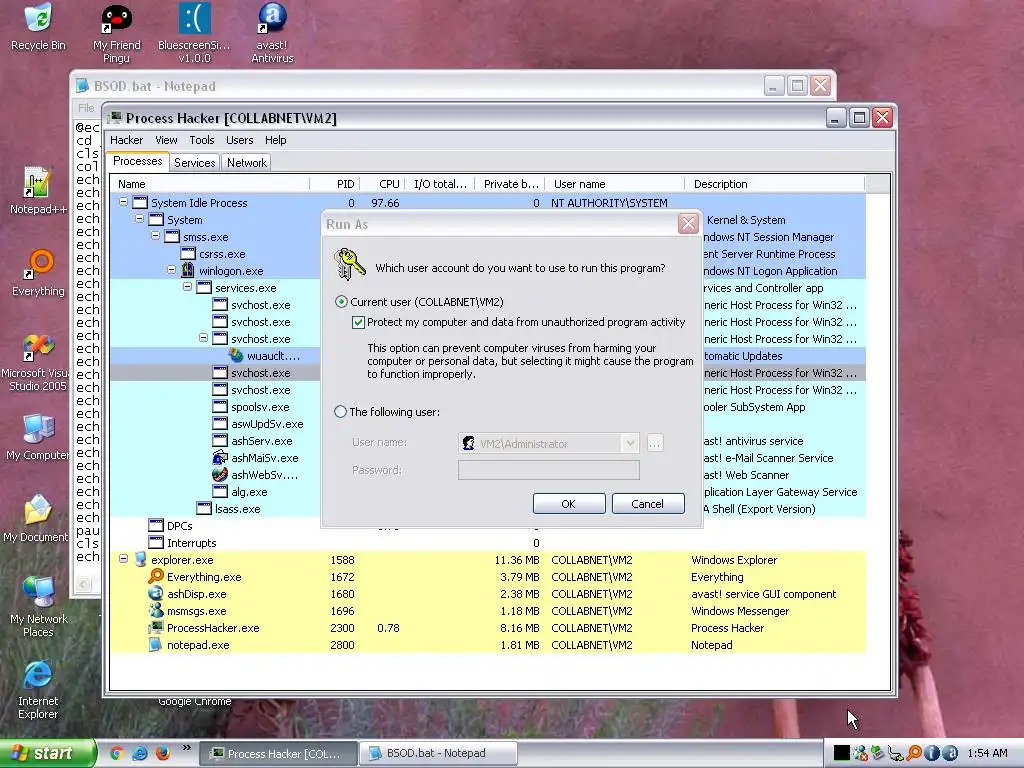
Task: Show hidden quick launch items chevron
Action: (x=186, y=747)
